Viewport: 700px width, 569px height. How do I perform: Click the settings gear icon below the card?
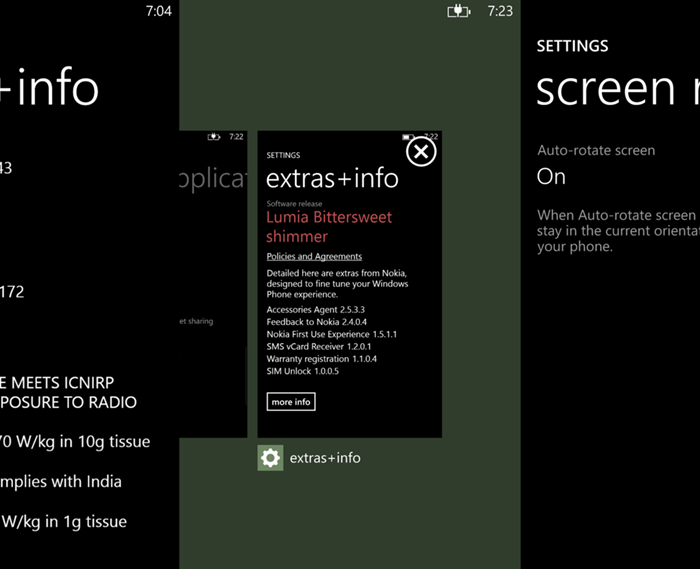tap(270, 458)
